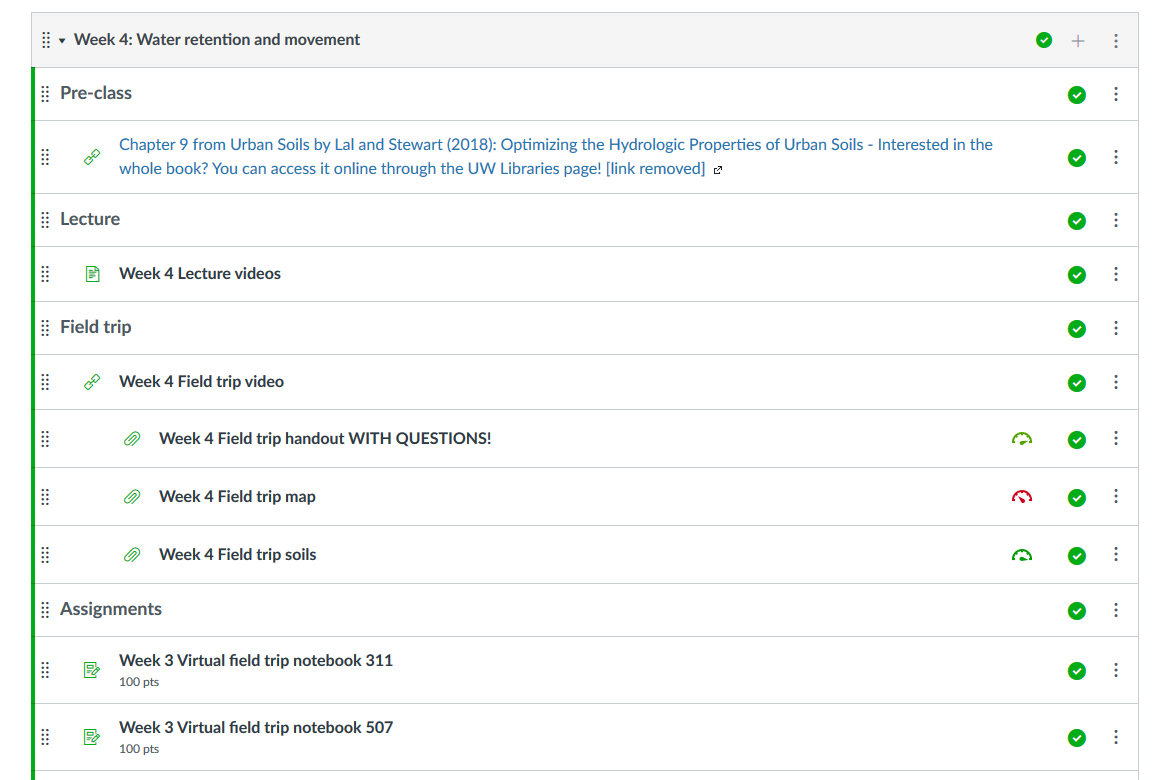Open options menu for Week 4 module header
Screen dimensions: 1170x780
[1116, 40]
